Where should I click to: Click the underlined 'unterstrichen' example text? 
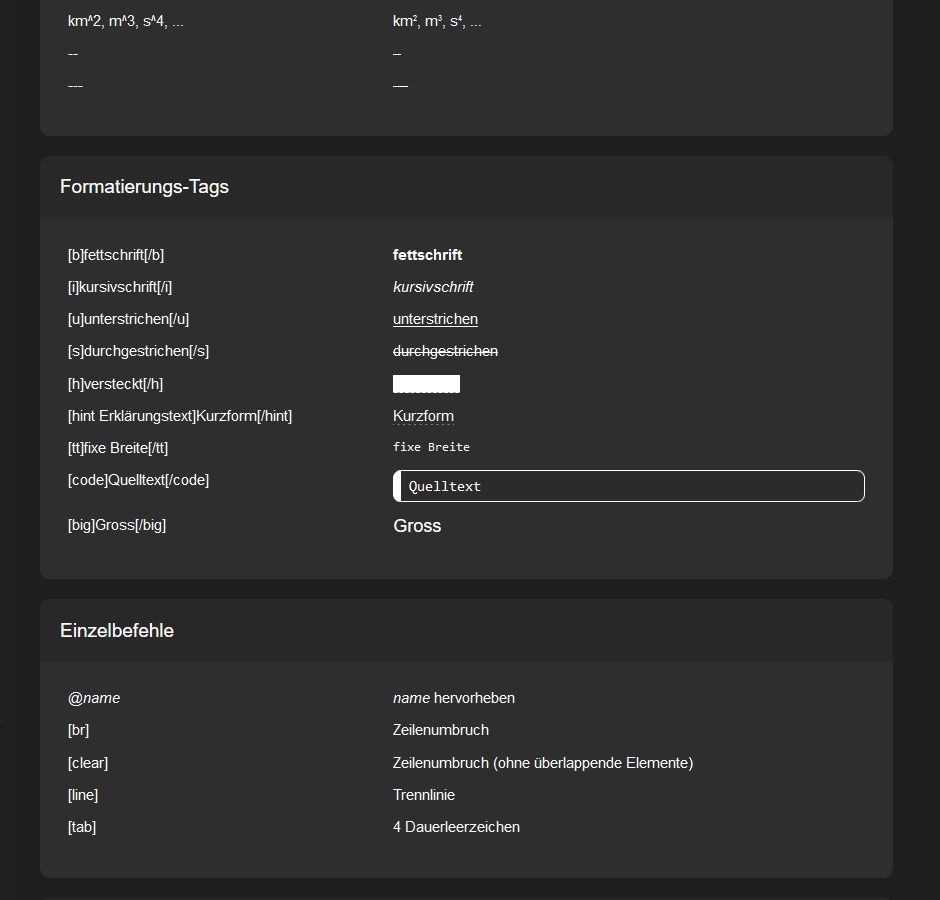coord(435,319)
